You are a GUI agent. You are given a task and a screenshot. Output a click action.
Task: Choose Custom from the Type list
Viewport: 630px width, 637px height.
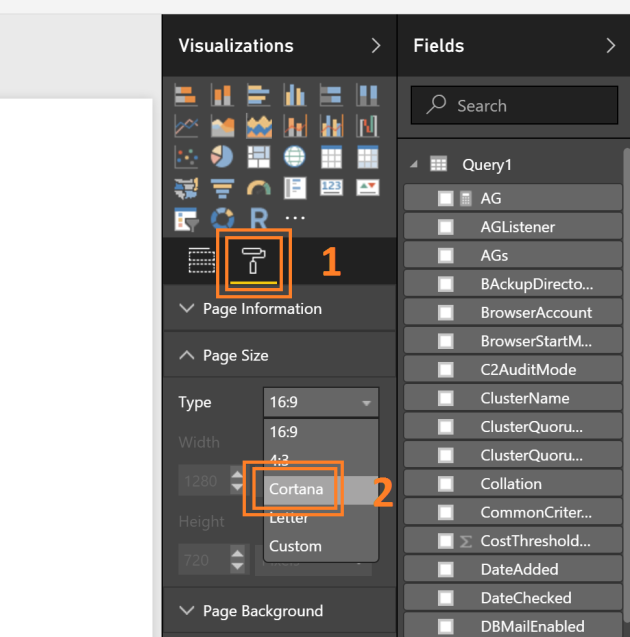pos(321,546)
